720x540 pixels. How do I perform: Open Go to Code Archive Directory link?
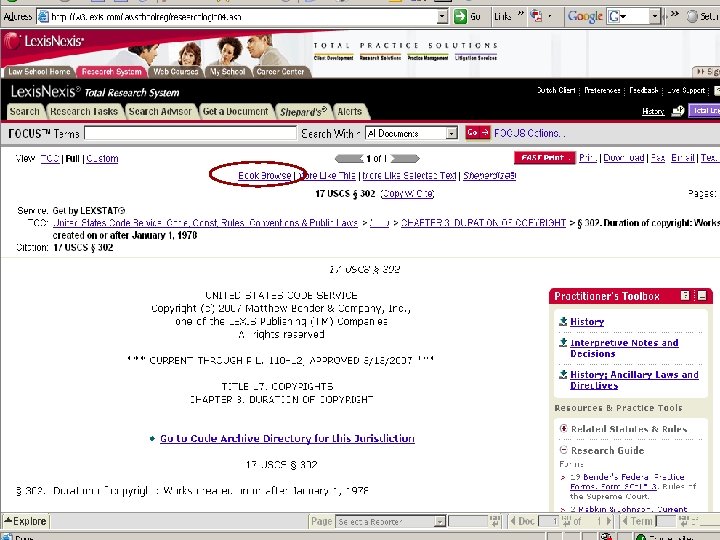coord(287,439)
